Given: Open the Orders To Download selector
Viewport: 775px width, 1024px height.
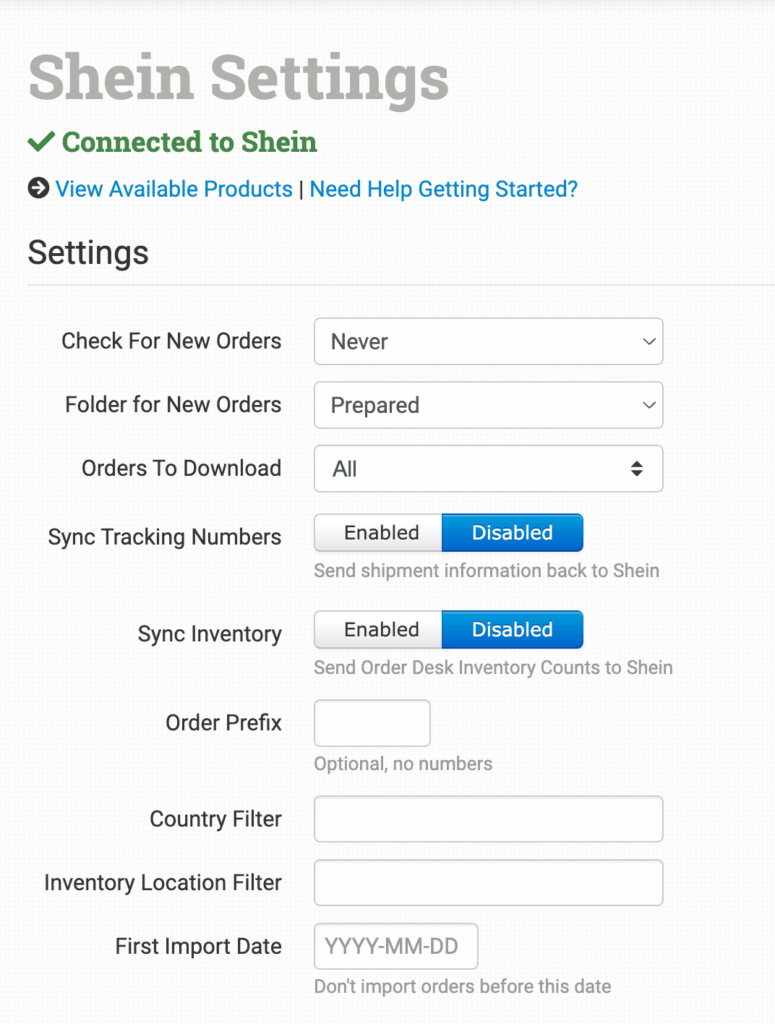Looking at the screenshot, I should 488,469.
